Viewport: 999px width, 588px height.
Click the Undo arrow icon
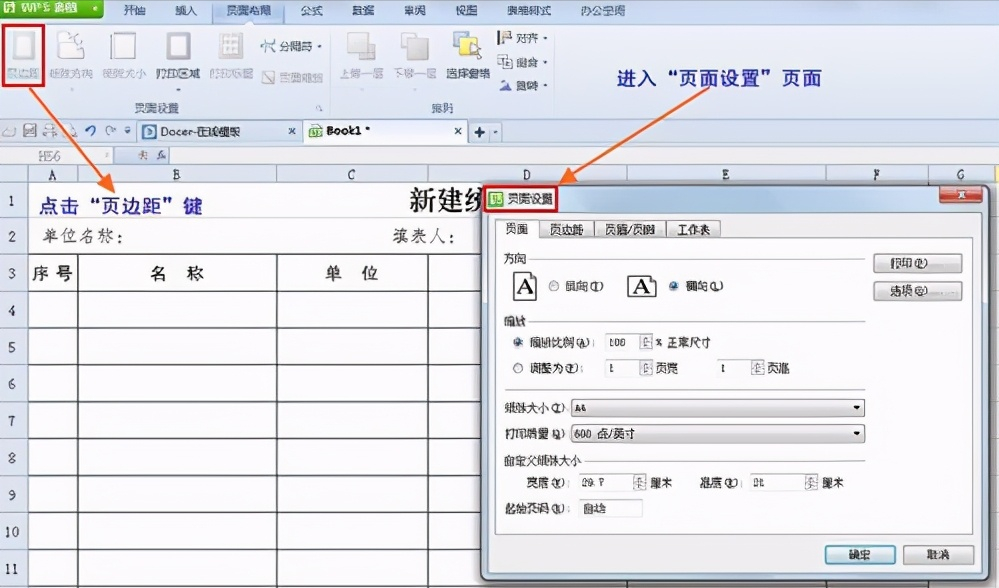pos(90,131)
